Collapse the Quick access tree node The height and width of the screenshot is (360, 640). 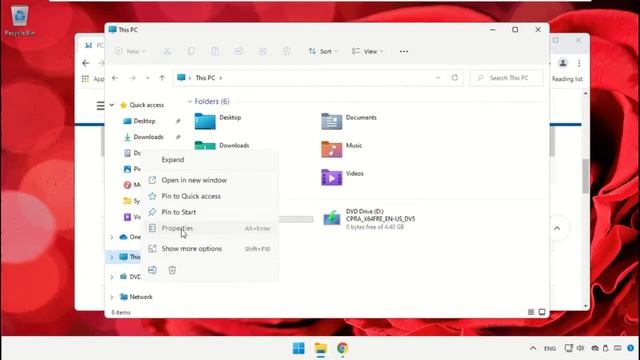tap(112, 105)
